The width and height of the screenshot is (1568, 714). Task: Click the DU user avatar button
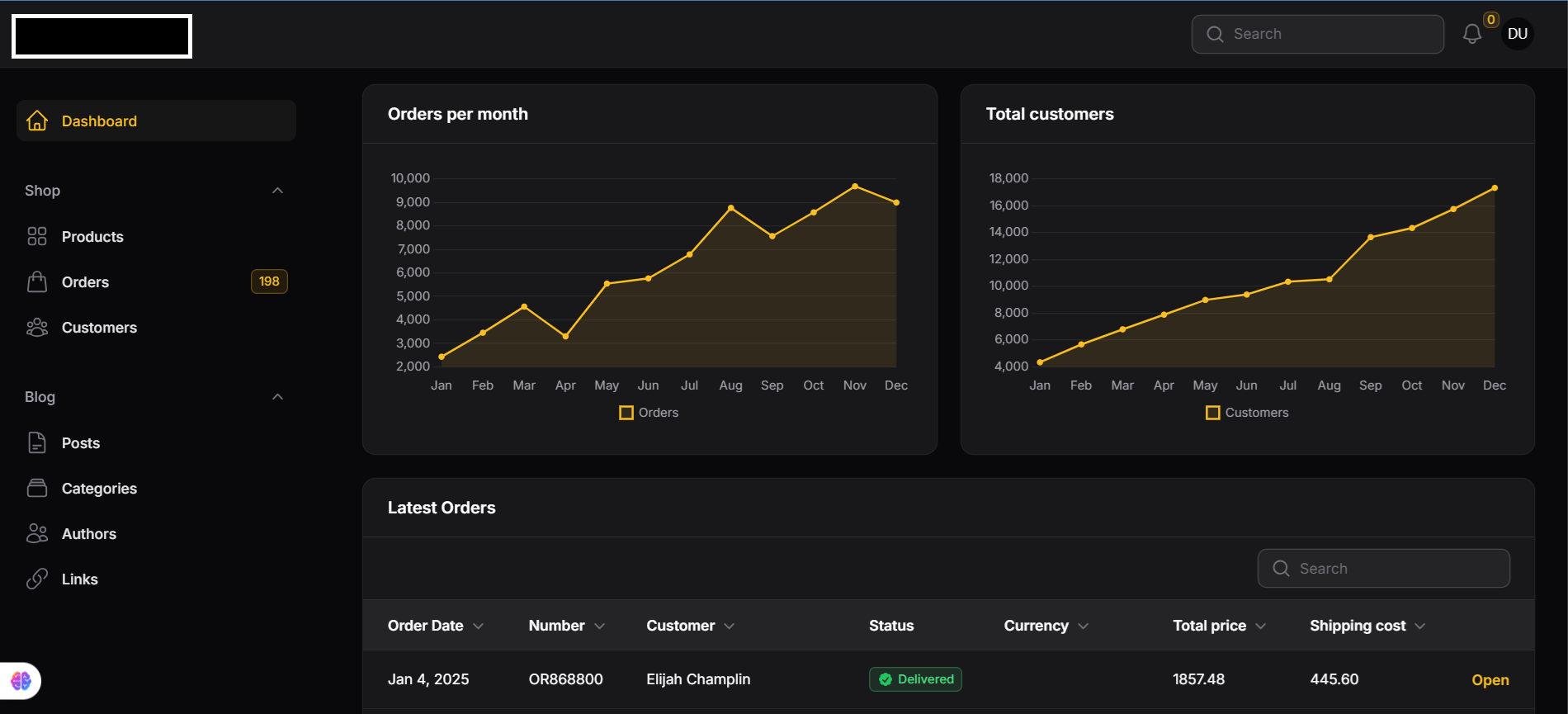(x=1517, y=34)
